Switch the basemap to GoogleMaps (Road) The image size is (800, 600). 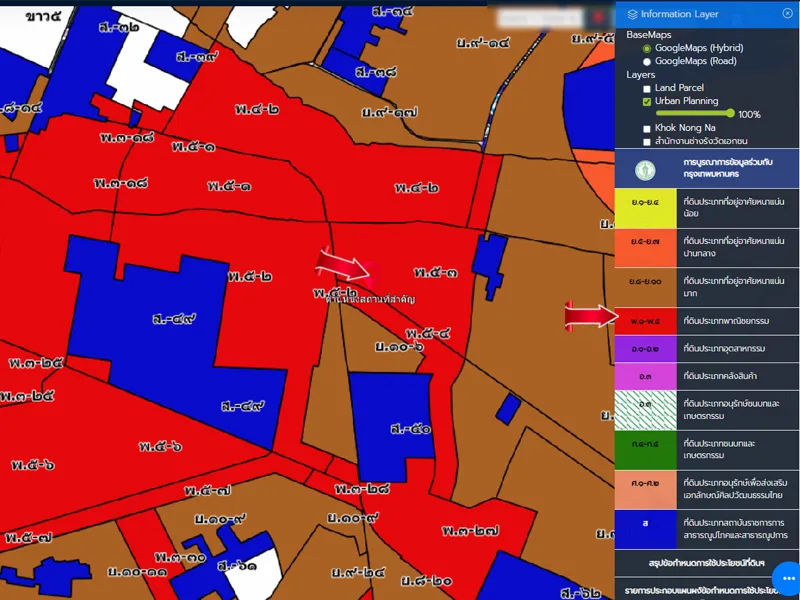coord(647,61)
